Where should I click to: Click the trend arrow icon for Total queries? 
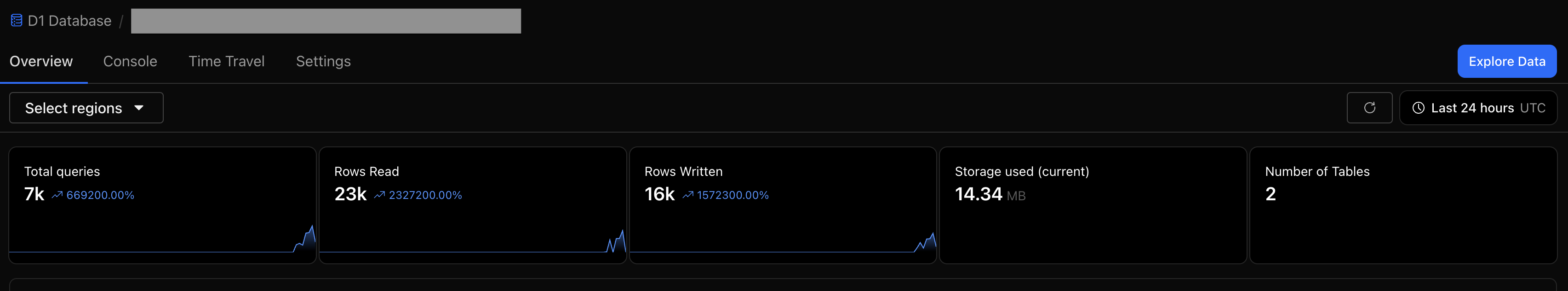pyautogui.click(x=57, y=195)
